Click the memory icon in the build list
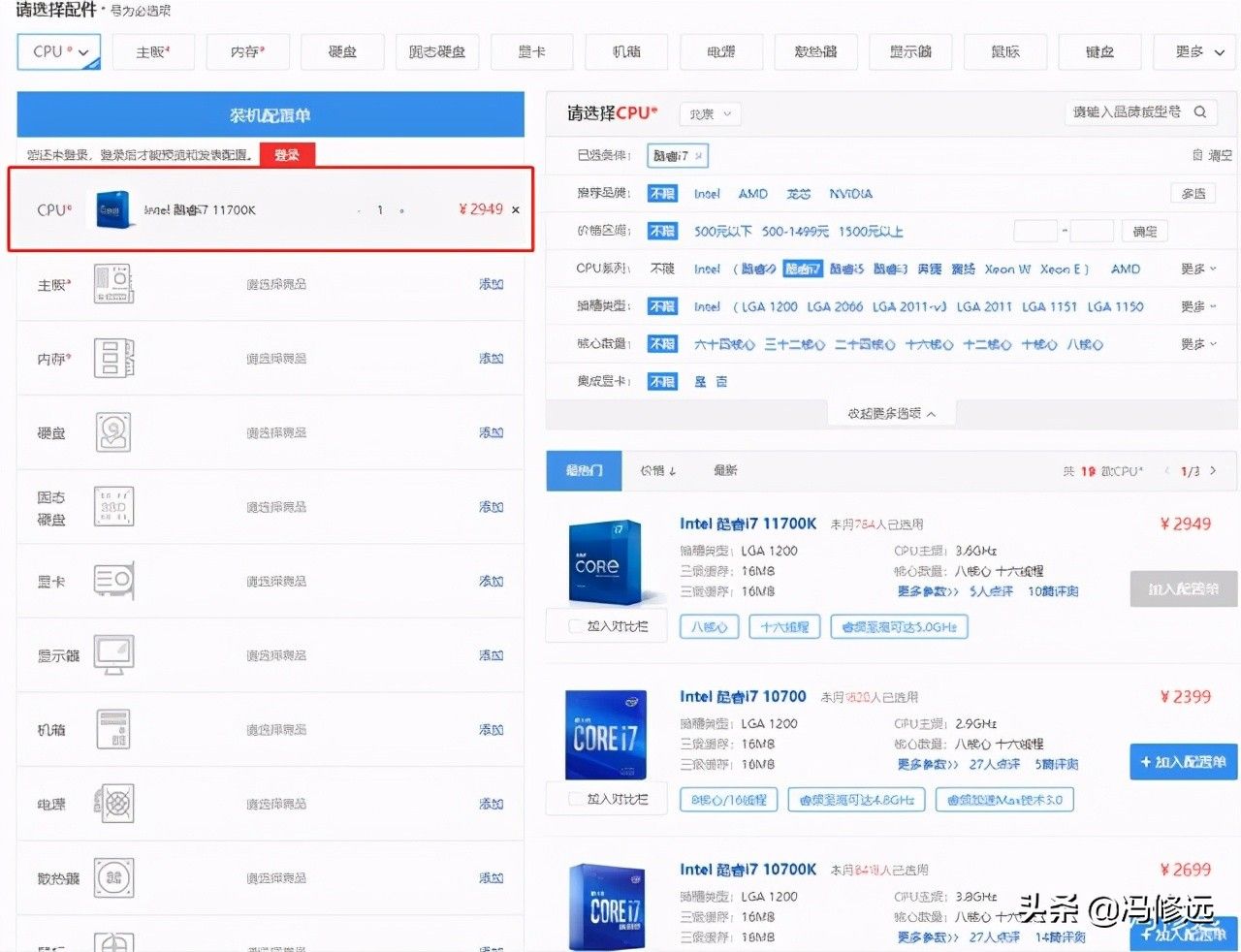 [x=113, y=359]
